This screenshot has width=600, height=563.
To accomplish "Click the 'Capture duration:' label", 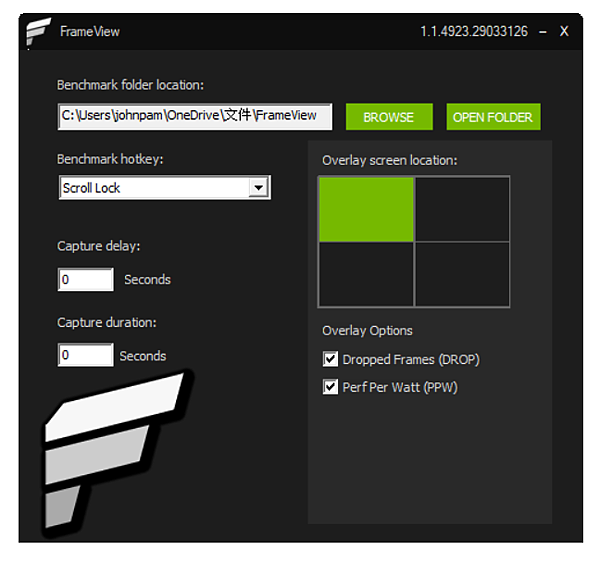I will pos(107,323).
